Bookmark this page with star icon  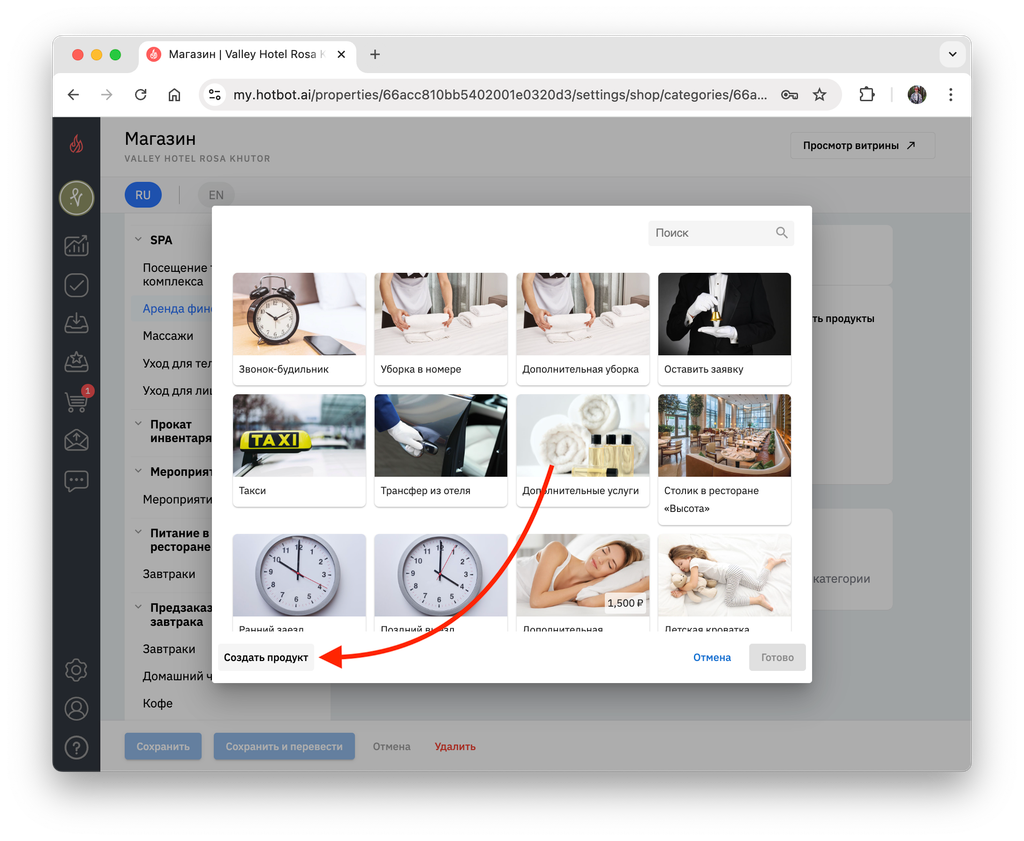pos(820,95)
